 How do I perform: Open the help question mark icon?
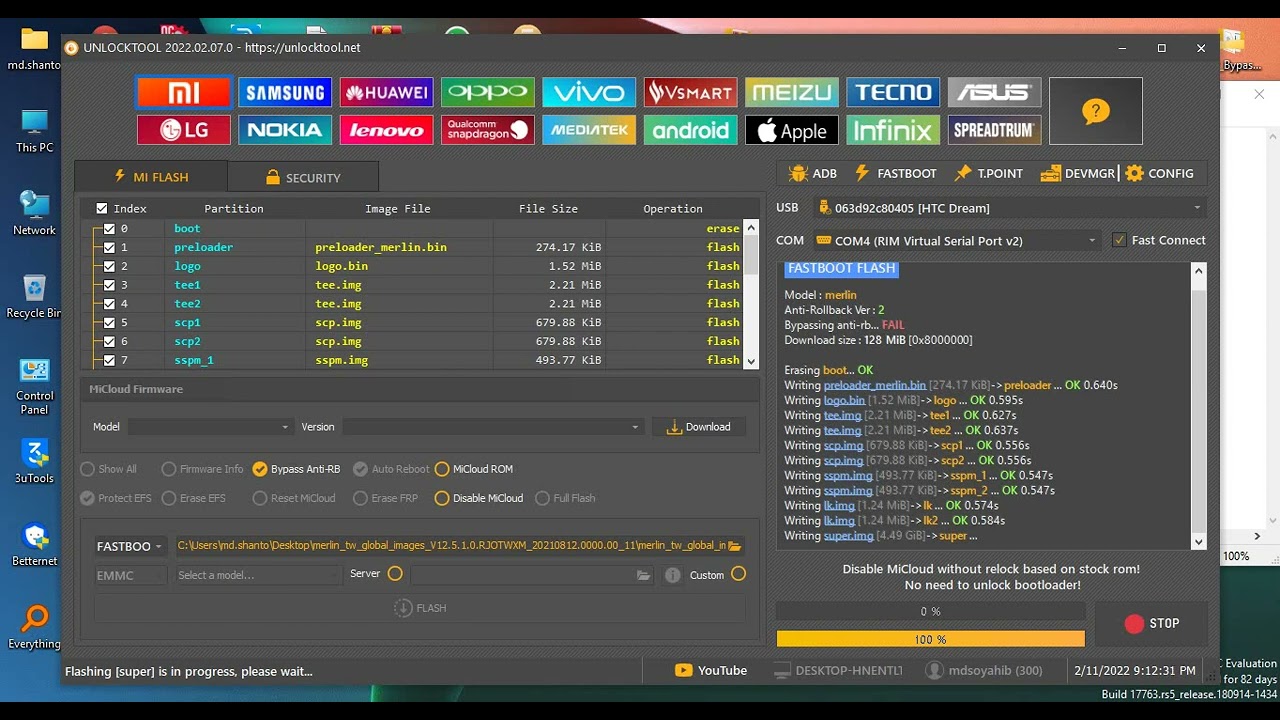[1096, 111]
